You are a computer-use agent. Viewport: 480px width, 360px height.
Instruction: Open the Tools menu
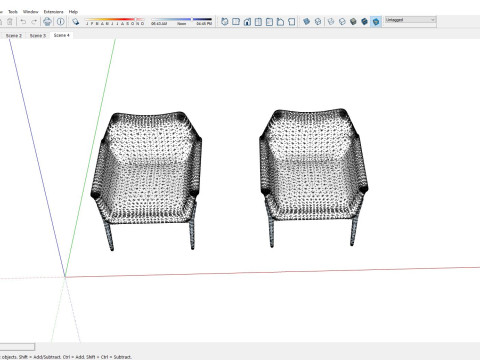13,12
